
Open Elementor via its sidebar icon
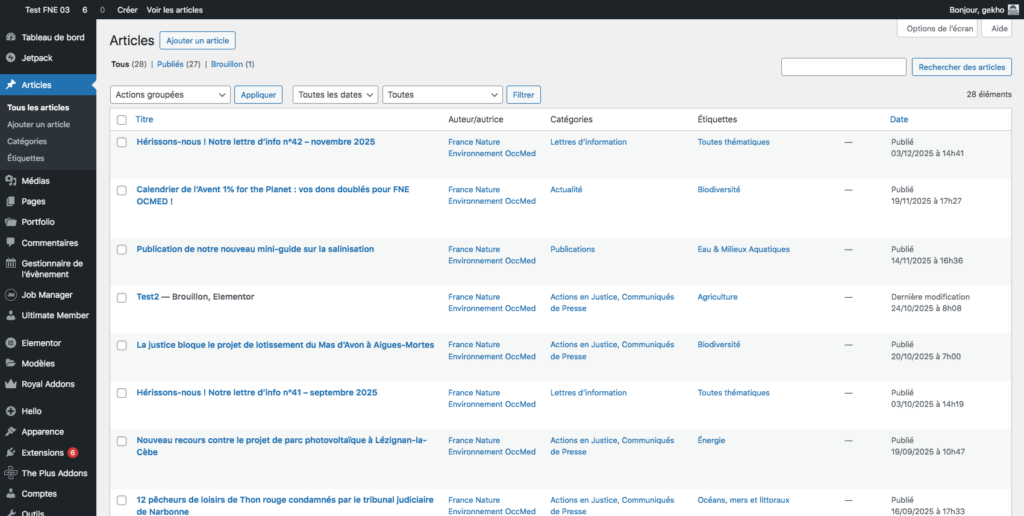click(x=10, y=343)
